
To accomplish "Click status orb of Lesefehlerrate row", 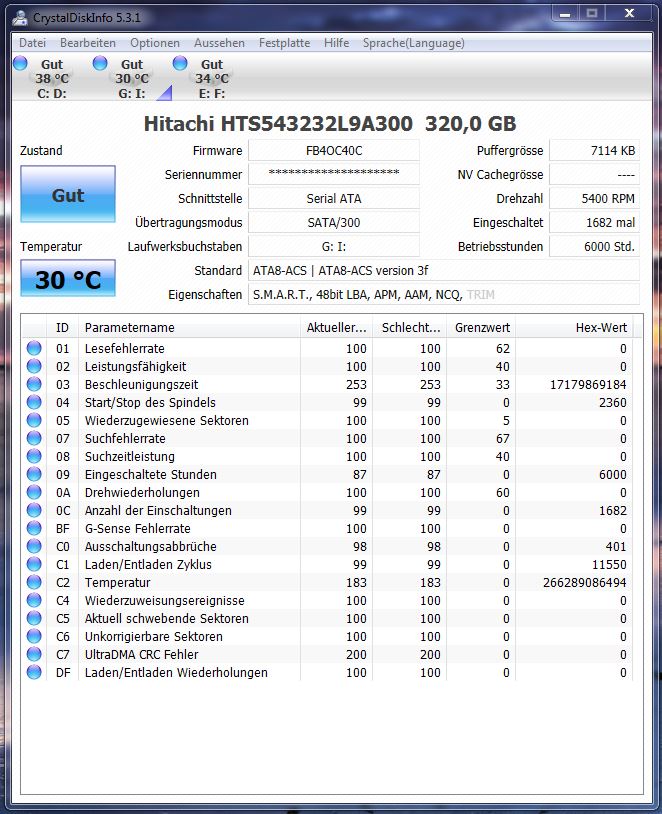I will pos(34,348).
